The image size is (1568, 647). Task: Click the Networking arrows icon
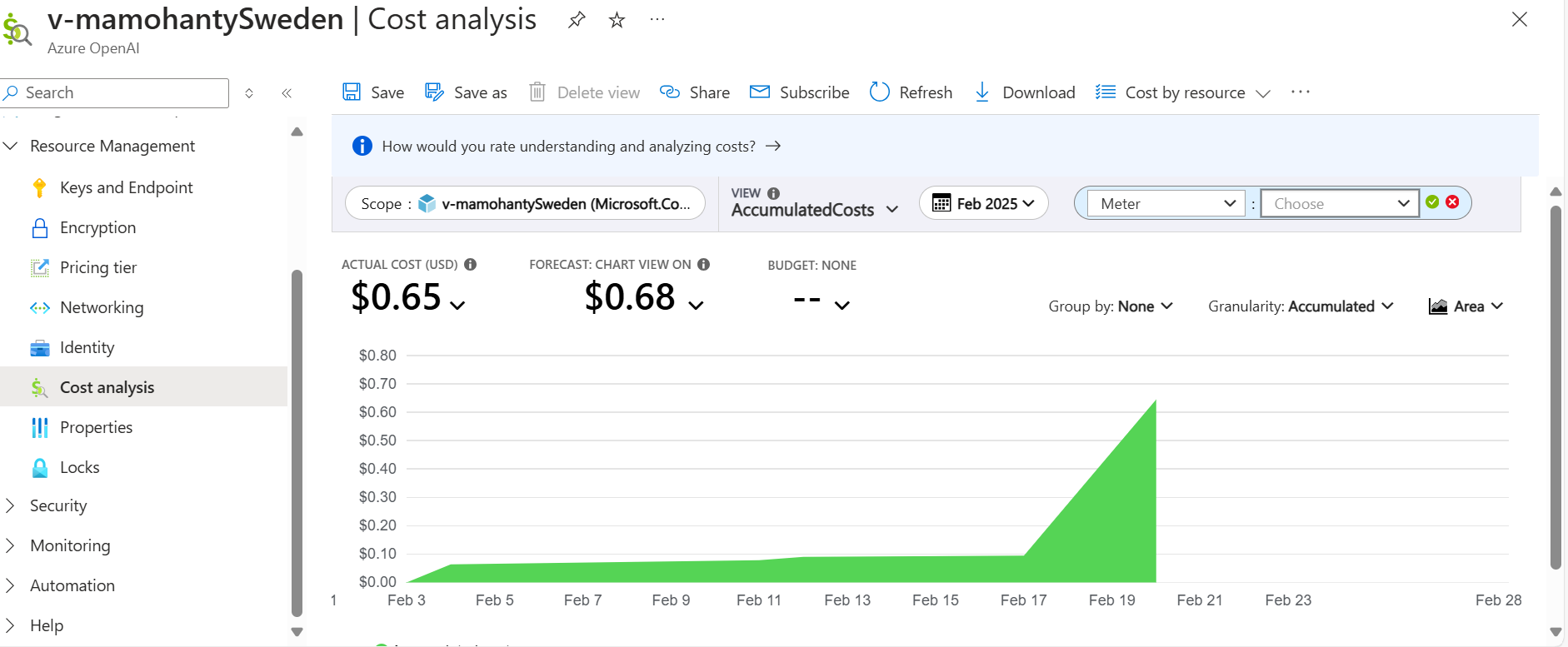pyautogui.click(x=39, y=307)
